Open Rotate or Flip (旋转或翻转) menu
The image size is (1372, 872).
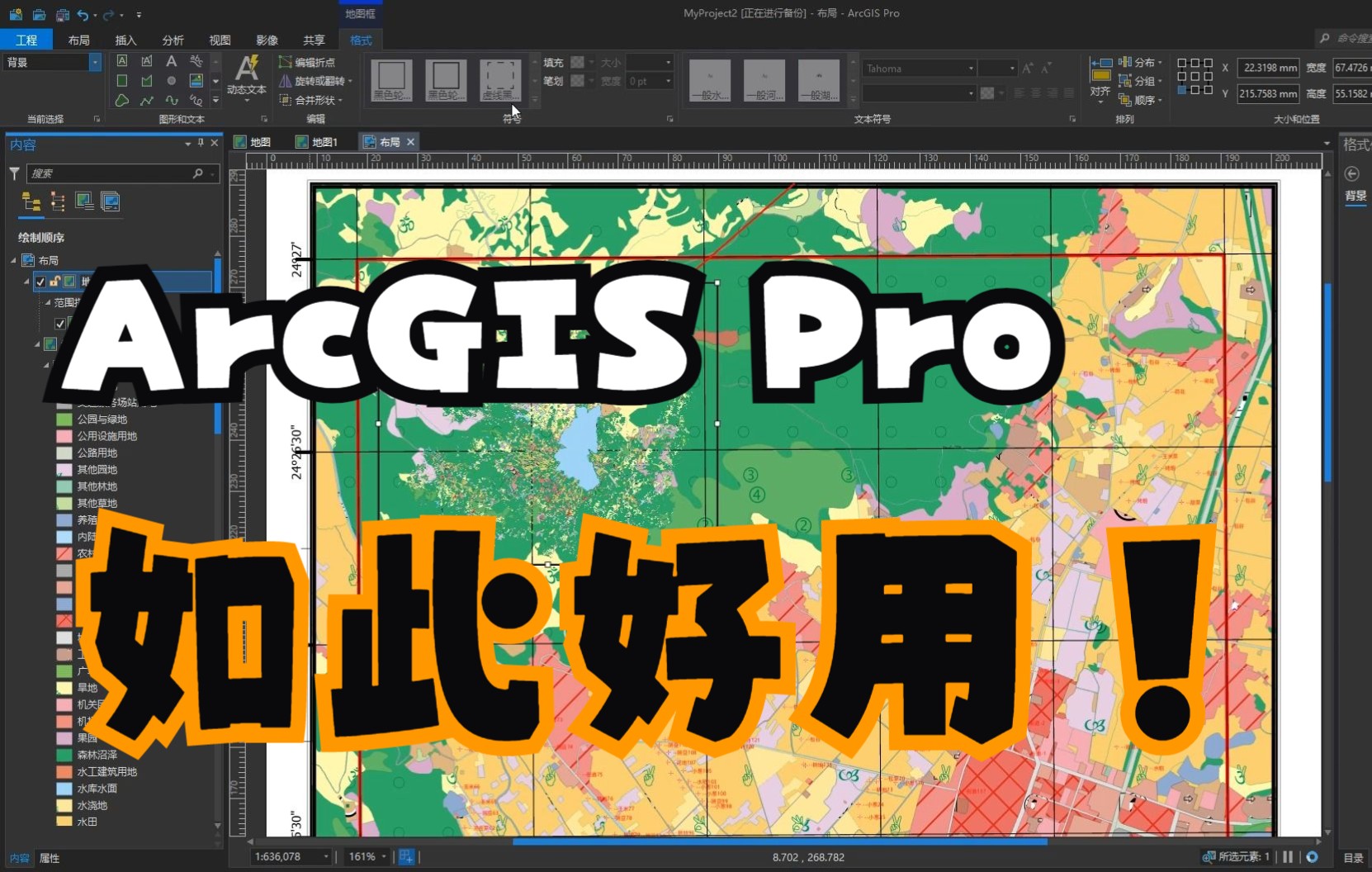click(x=315, y=81)
